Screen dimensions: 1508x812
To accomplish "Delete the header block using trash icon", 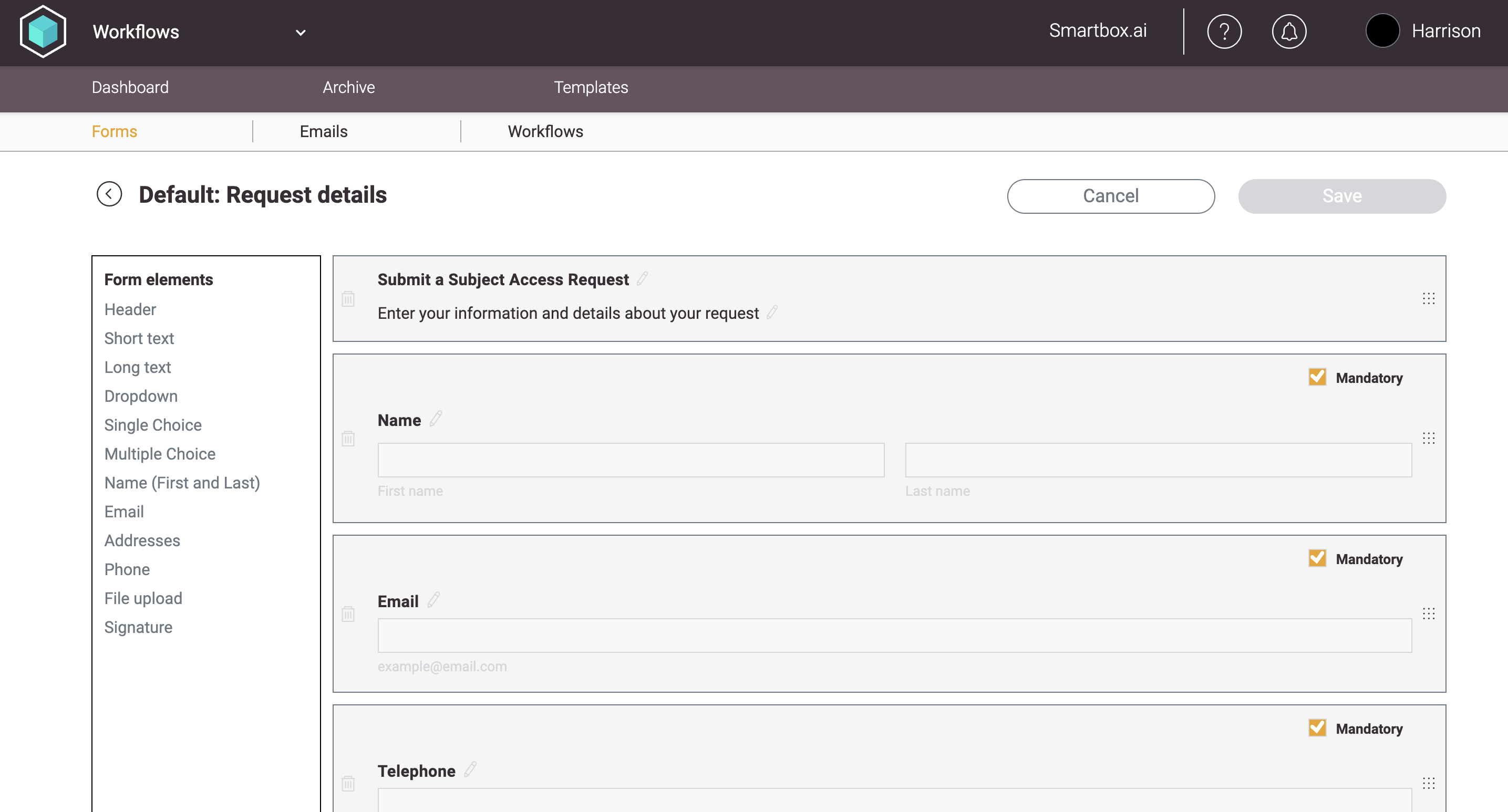I will (348, 299).
